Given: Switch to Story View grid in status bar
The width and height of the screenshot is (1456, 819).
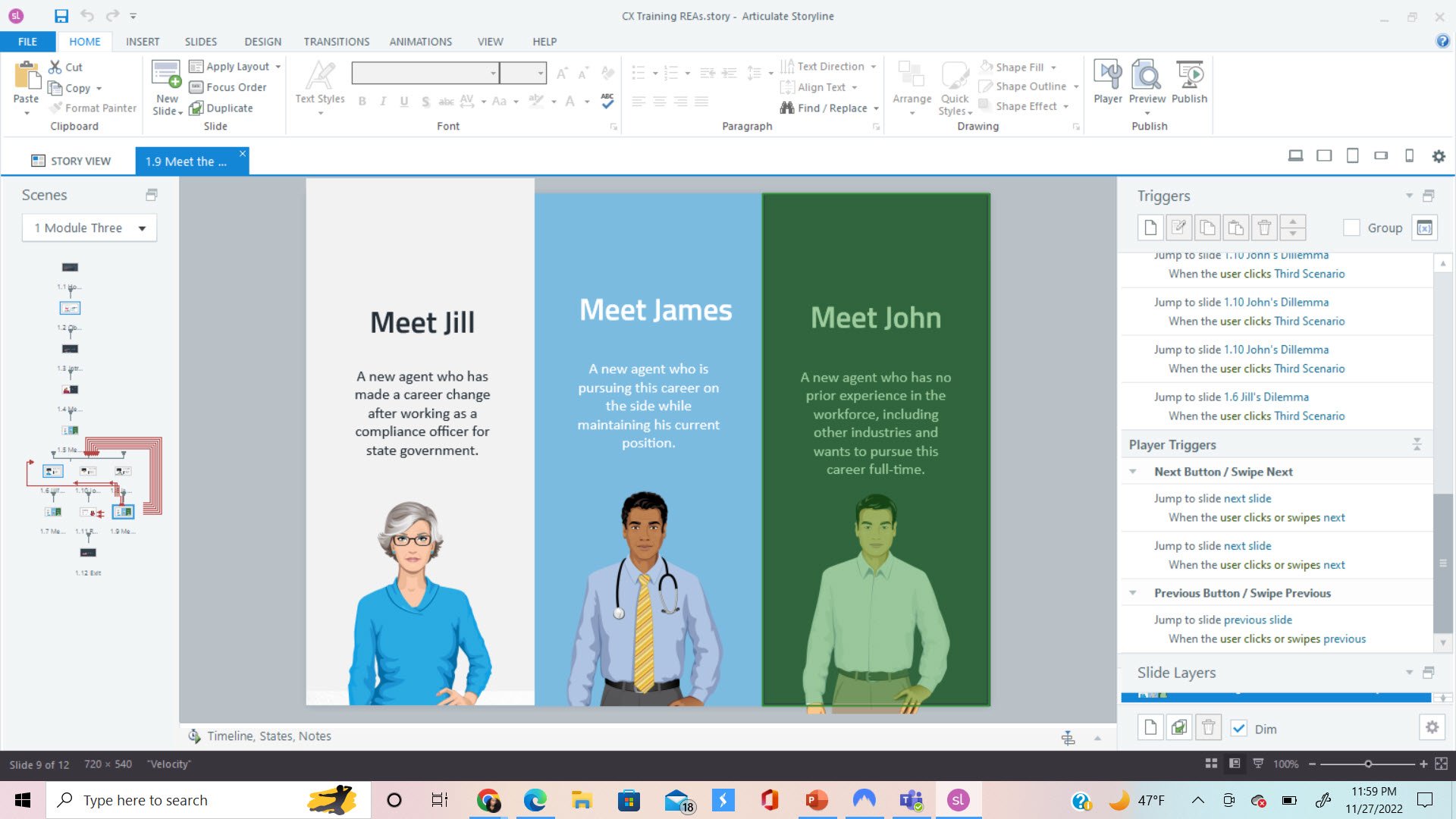Looking at the screenshot, I should [x=1211, y=764].
